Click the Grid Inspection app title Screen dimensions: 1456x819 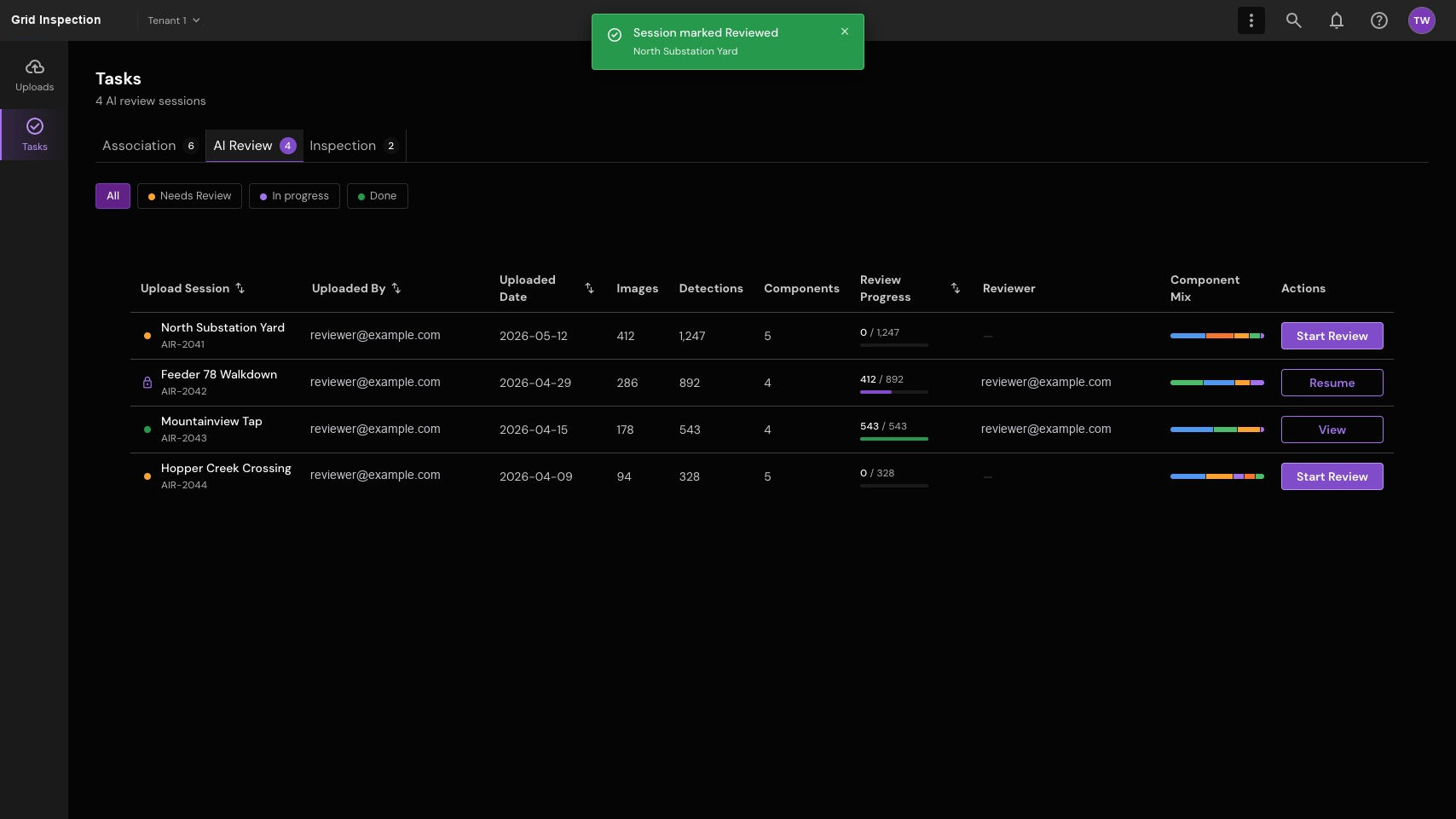click(x=56, y=20)
